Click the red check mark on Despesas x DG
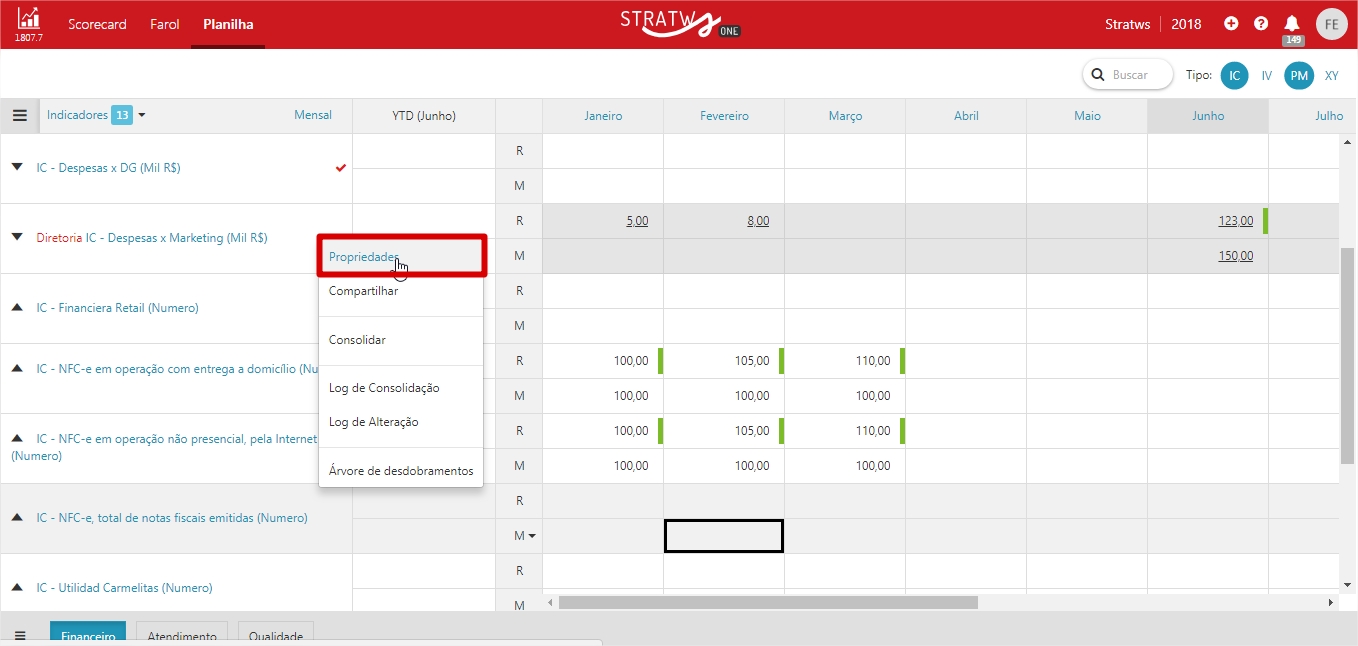Screen dimensions: 1358x646 [x=341, y=168]
